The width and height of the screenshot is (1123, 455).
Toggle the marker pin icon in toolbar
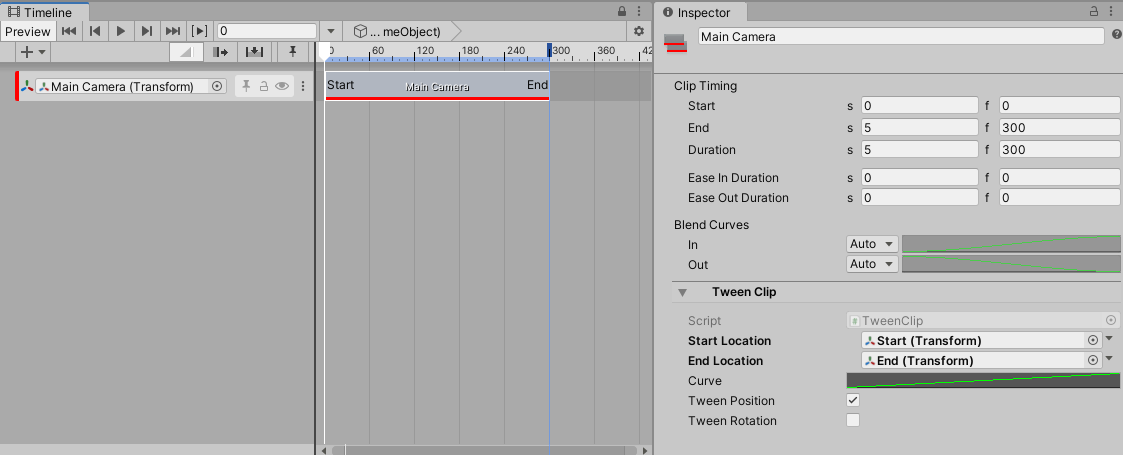tap(293, 52)
